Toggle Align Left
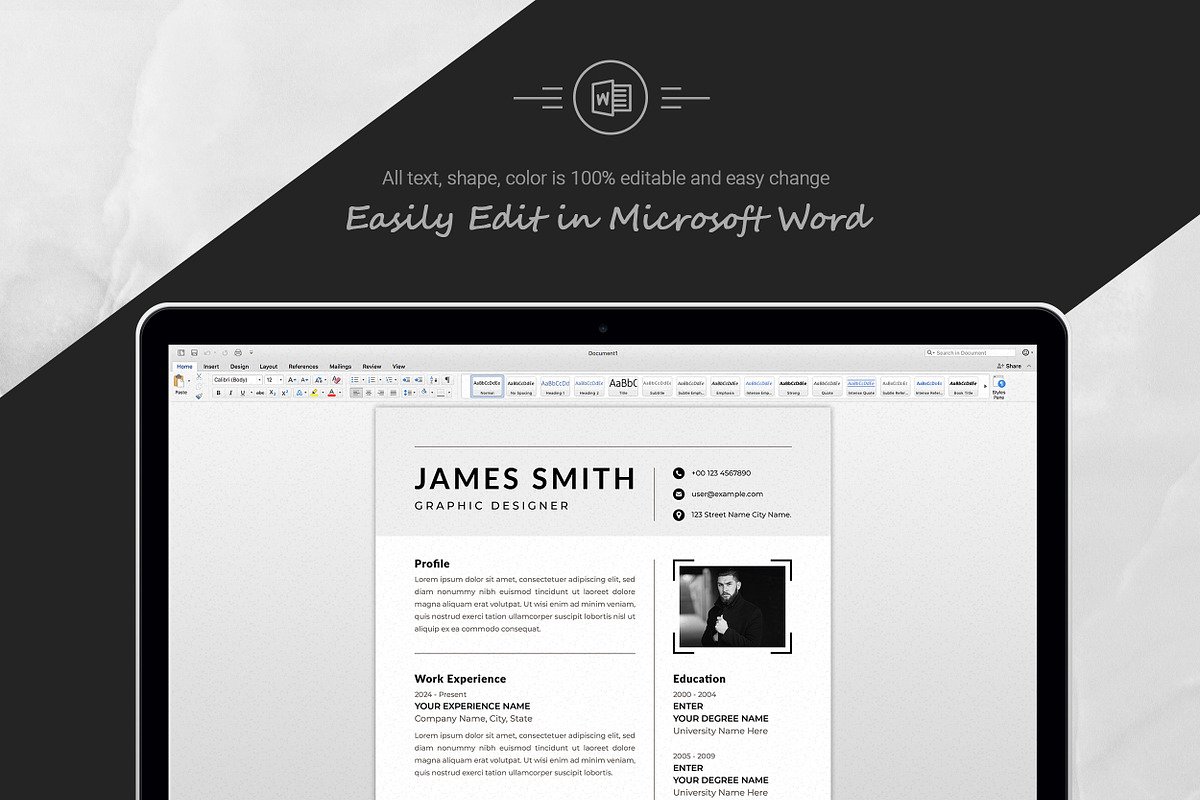The image size is (1200, 800). (356, 393)
